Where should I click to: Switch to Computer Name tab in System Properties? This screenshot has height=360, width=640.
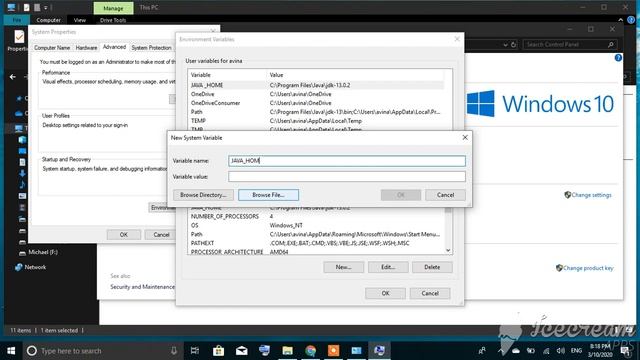[x=52, y=48]
